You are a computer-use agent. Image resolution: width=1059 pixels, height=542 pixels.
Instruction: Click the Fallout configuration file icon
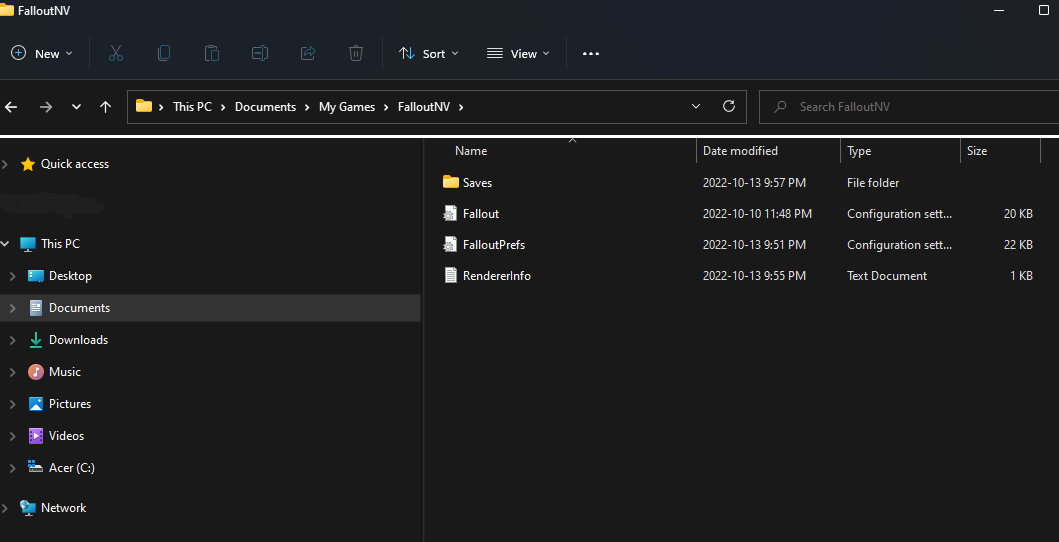coord(450,213)
